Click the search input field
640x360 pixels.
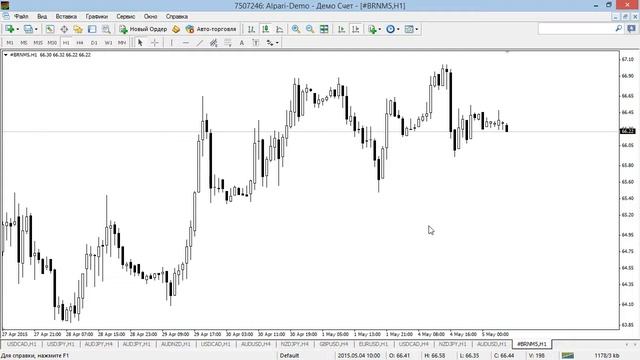coord(576,29)
